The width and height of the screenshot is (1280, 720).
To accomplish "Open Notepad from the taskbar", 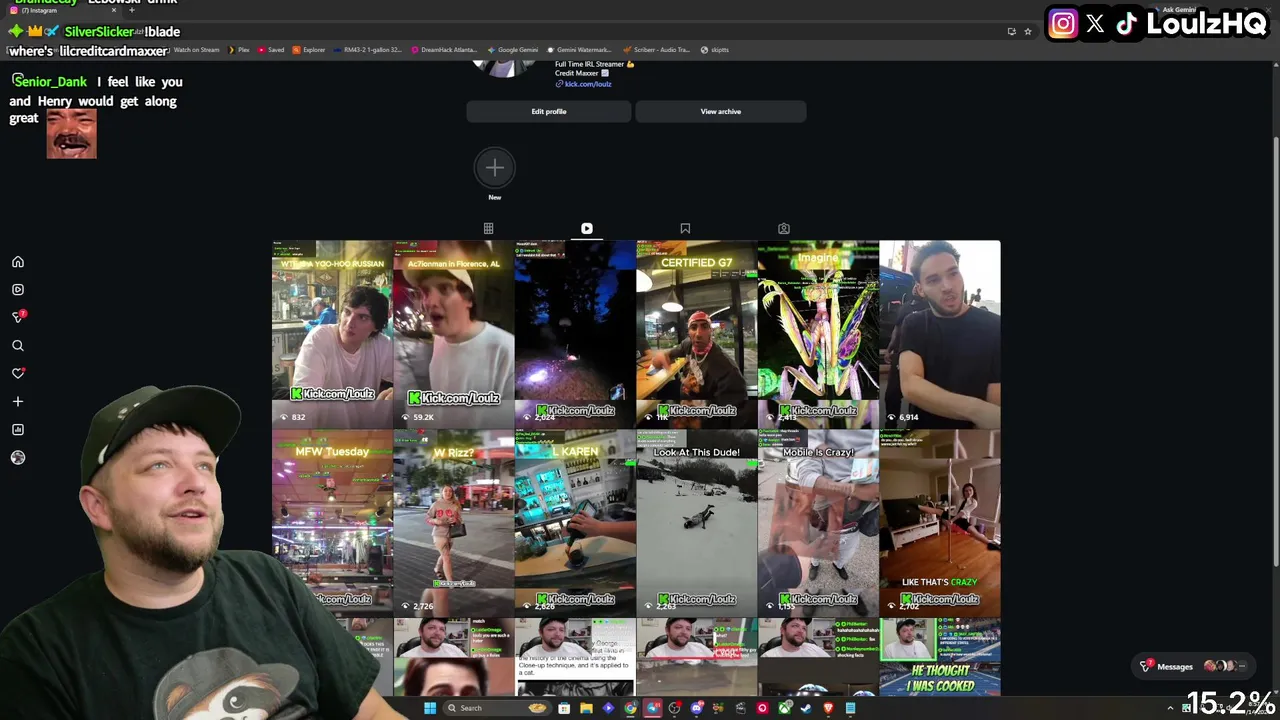I will coord(850,708).
